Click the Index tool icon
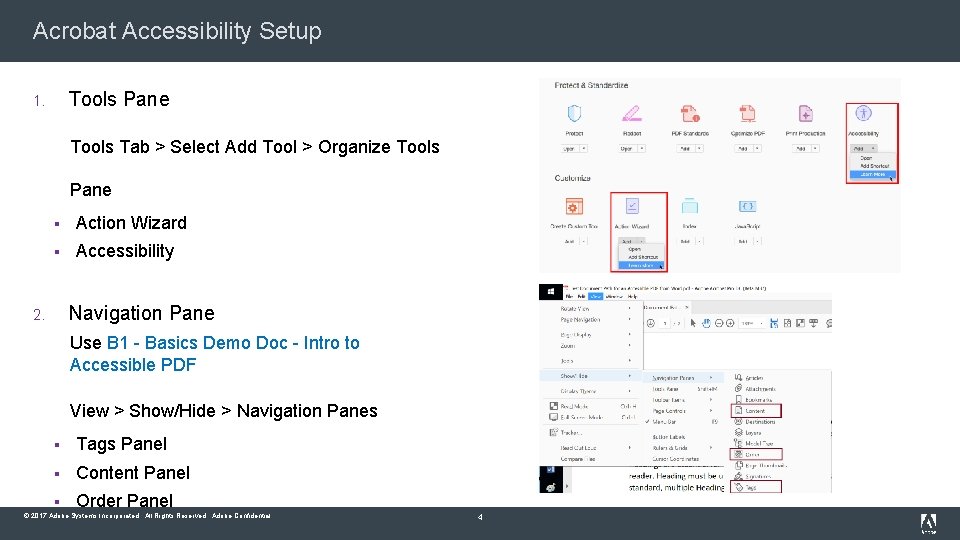 [689, 206]
